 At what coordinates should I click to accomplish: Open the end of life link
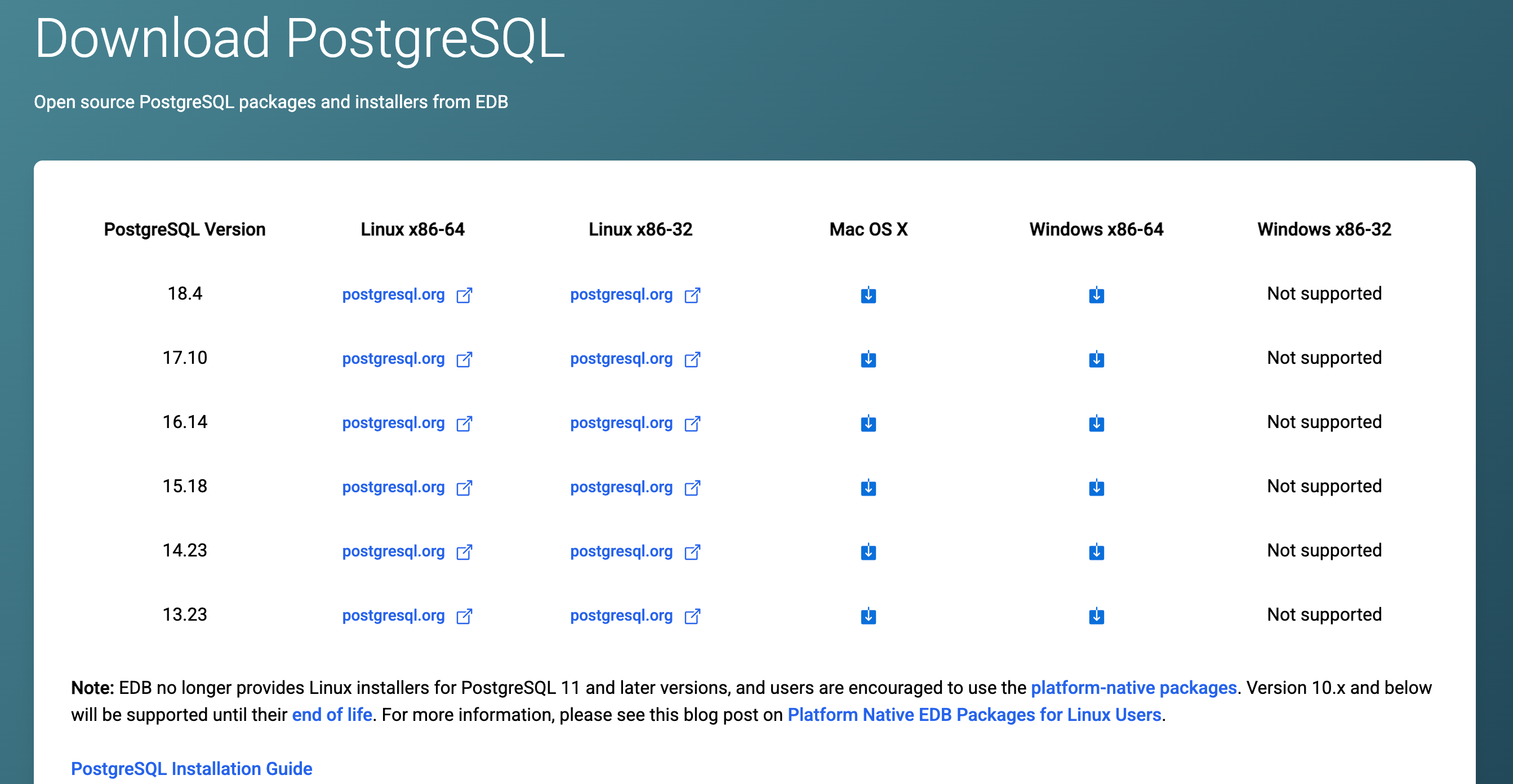click(332, 715)
